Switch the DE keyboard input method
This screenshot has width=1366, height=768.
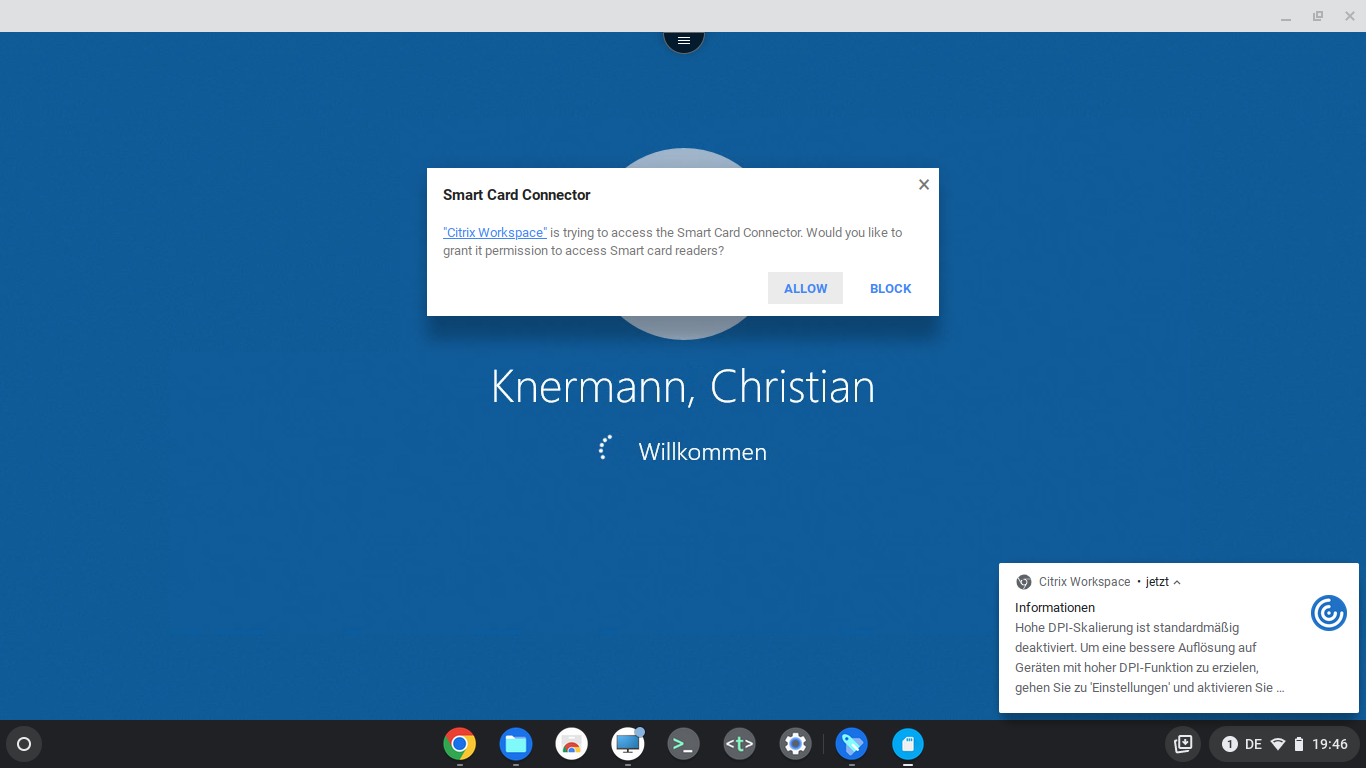(x=1253, y=744)
